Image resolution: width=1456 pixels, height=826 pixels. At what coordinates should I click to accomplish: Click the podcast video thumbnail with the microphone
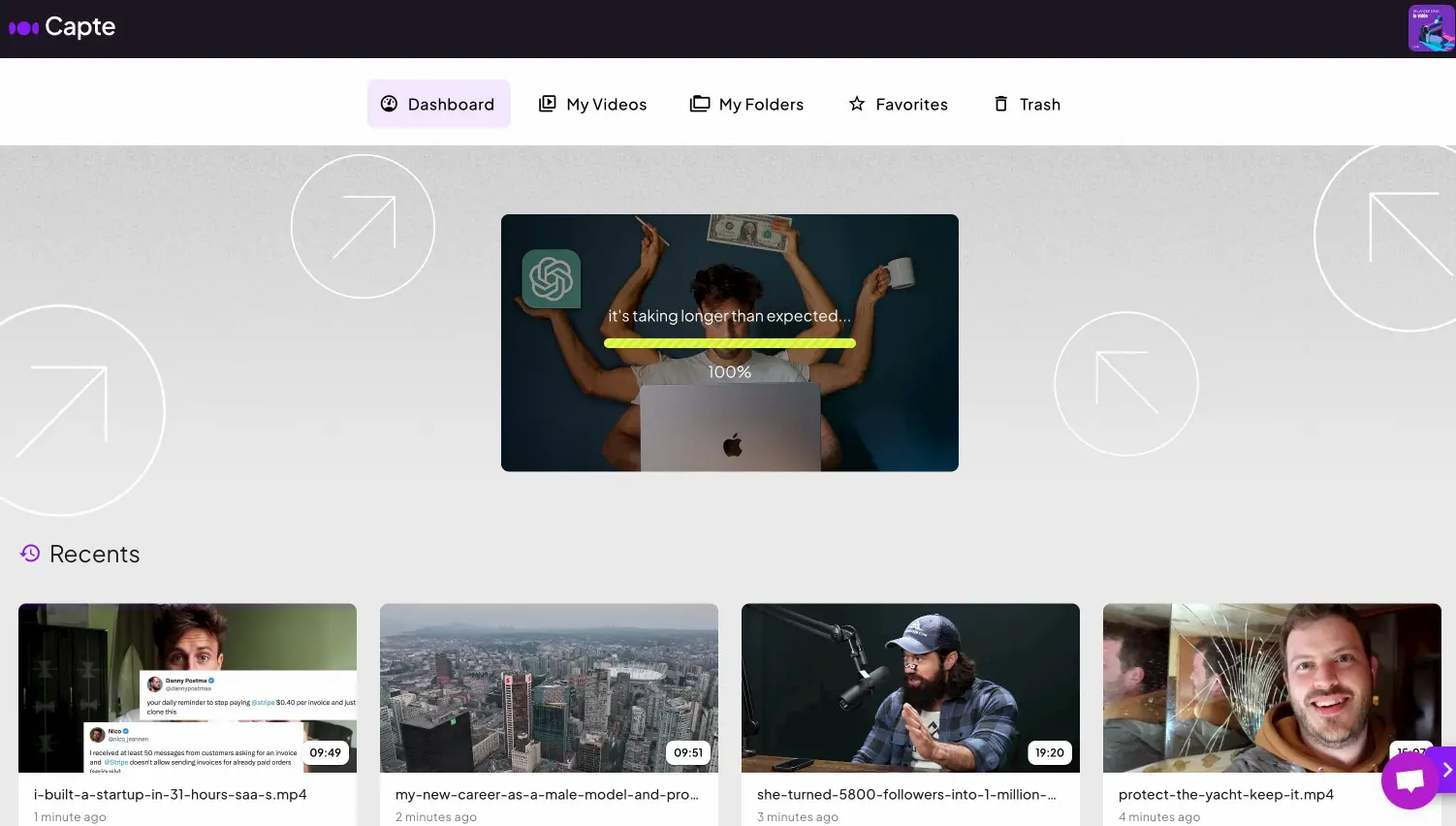[x=910, y=688]
